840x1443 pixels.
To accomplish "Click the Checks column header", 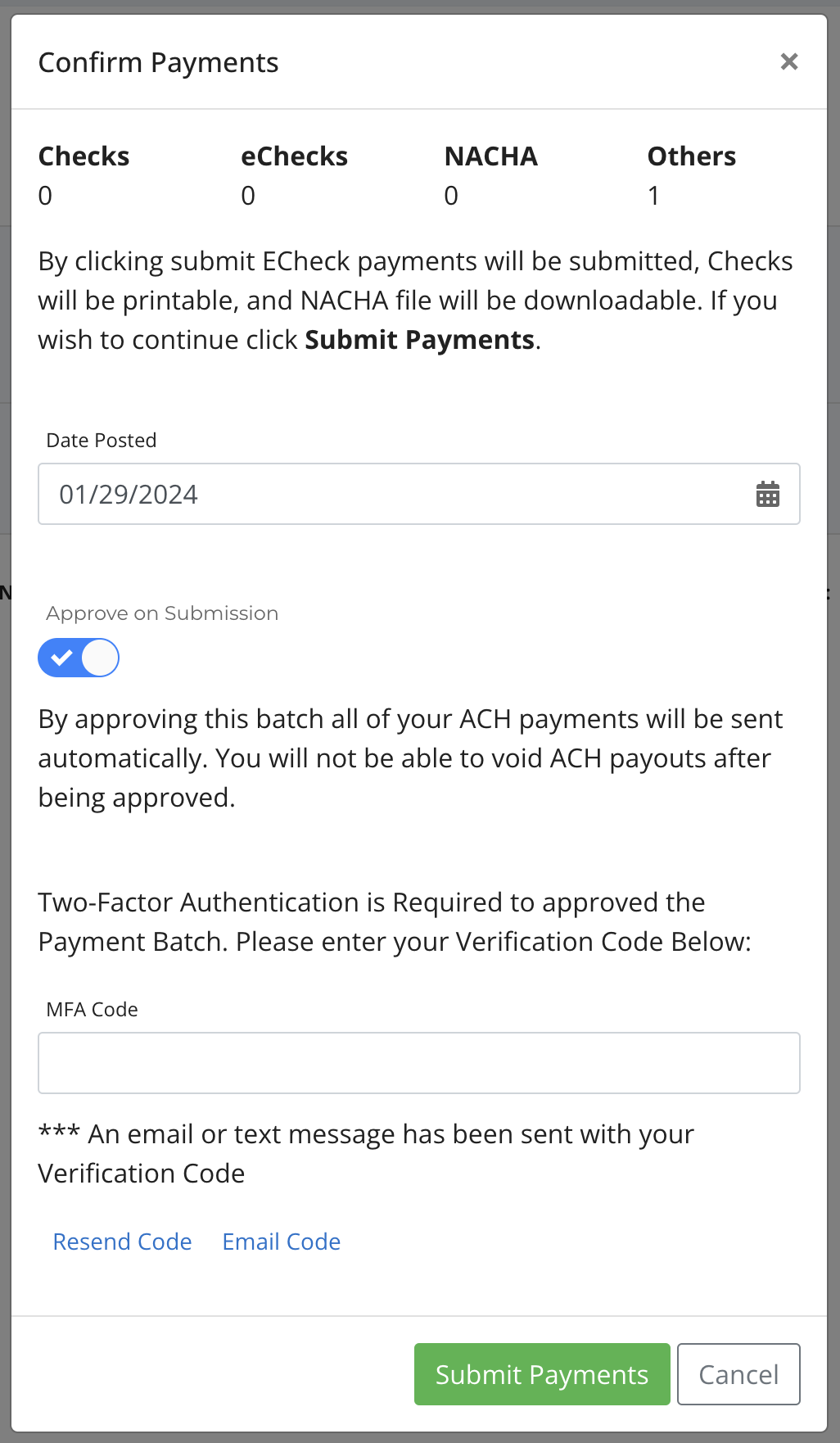I will click(x=84, y=156).
